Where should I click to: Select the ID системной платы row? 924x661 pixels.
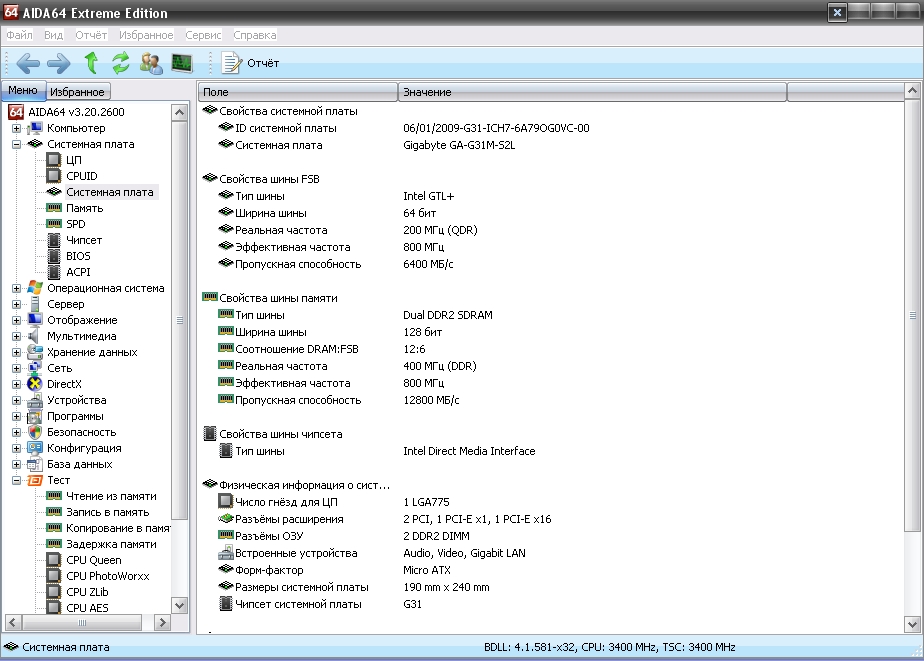pyautogui.click(x=404, y=128)
